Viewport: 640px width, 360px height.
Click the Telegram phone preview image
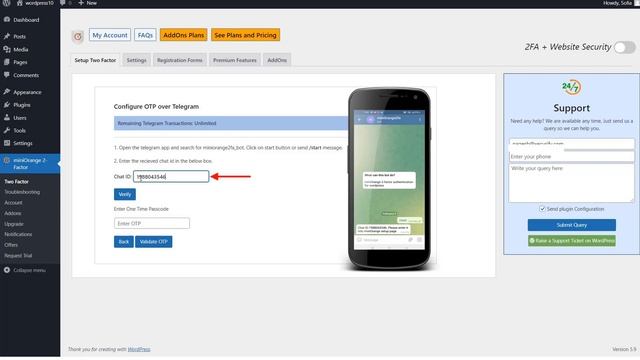click(x=389, y=178)
